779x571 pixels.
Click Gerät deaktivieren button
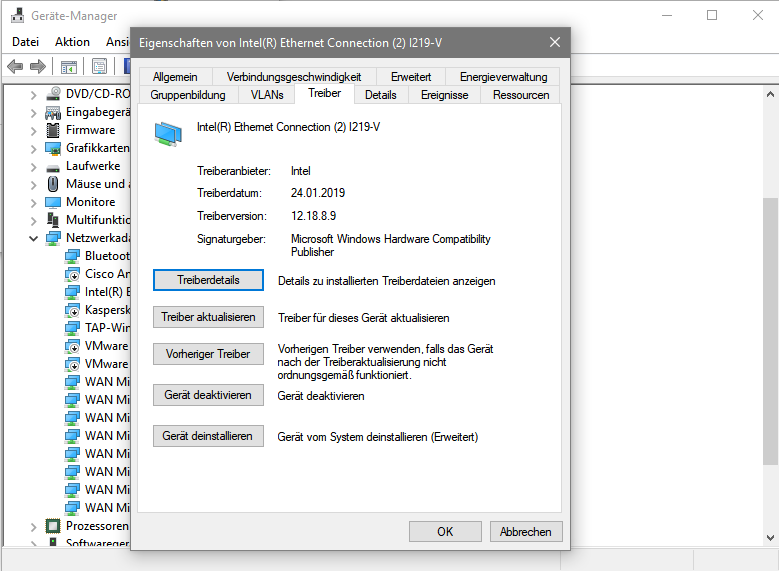pos(208,395)
